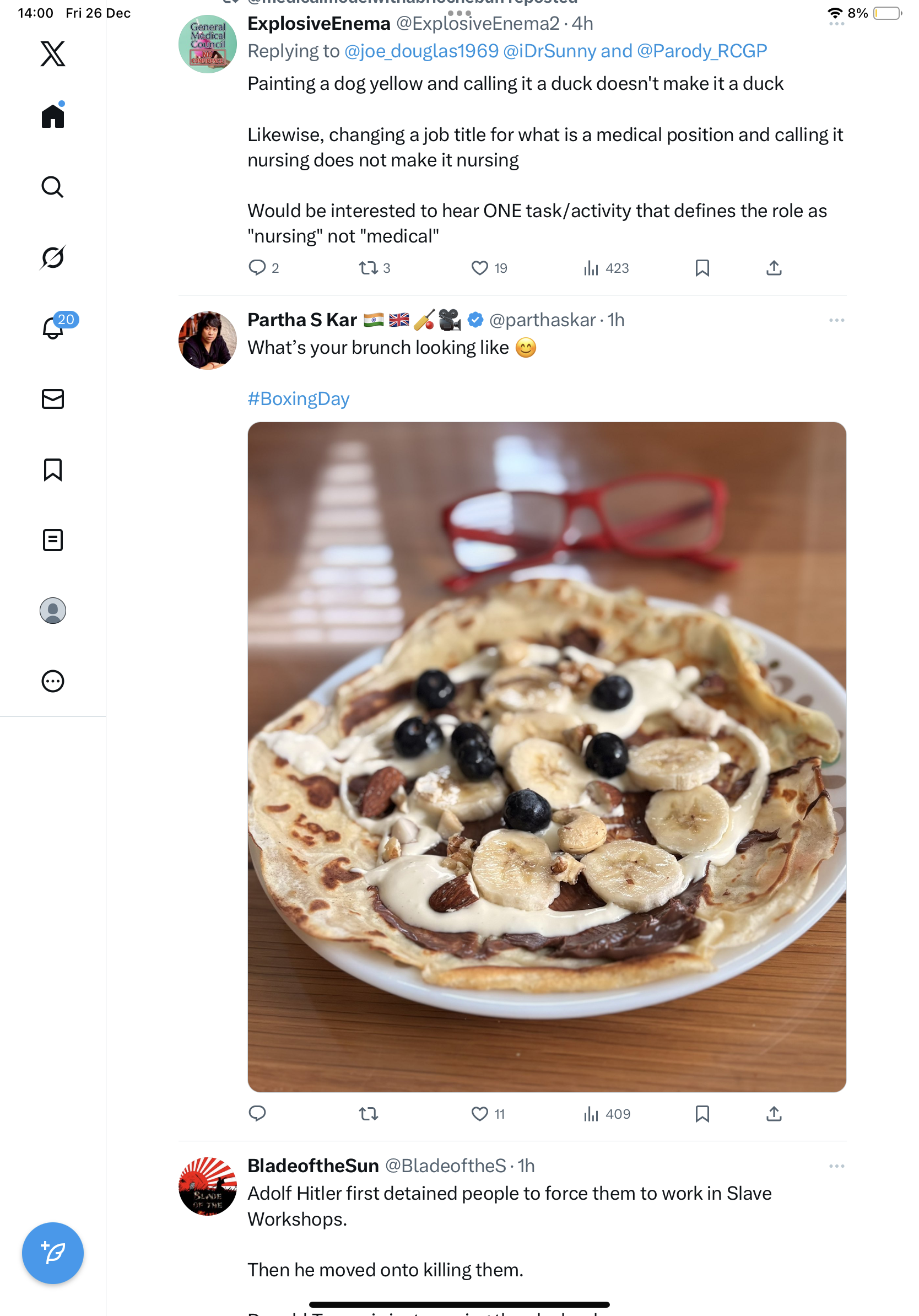Screen dimensions: 919x1316
Task: Open more options on BladeoftheSun's tweet
Action: (836, 1166)
